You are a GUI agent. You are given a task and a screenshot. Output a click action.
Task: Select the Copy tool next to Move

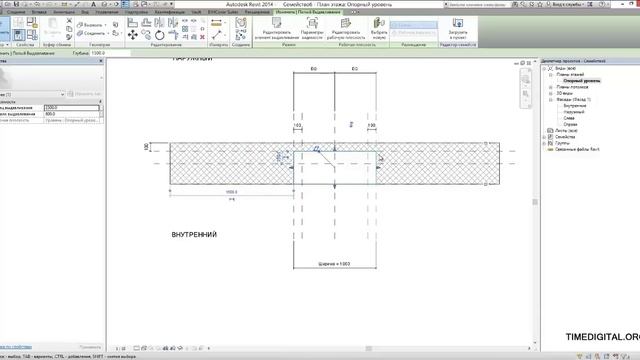coord(146,35)
